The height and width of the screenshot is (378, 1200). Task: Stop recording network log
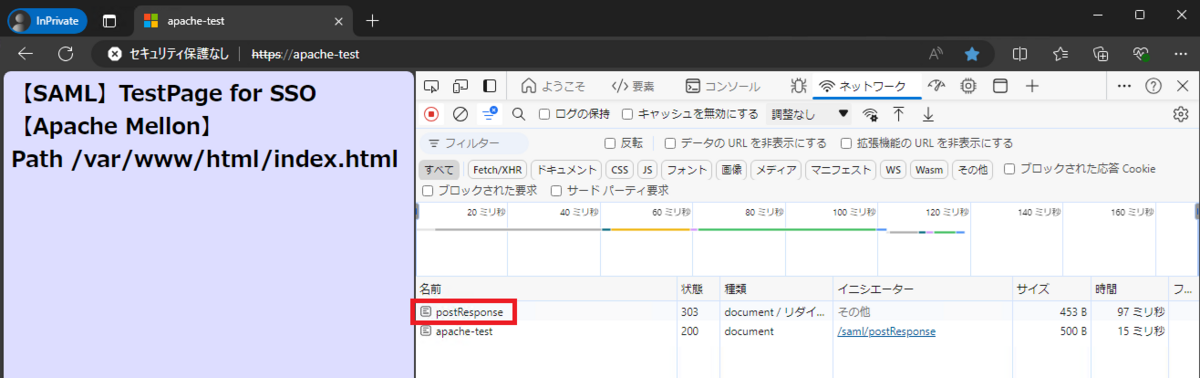tap(431, 114)
